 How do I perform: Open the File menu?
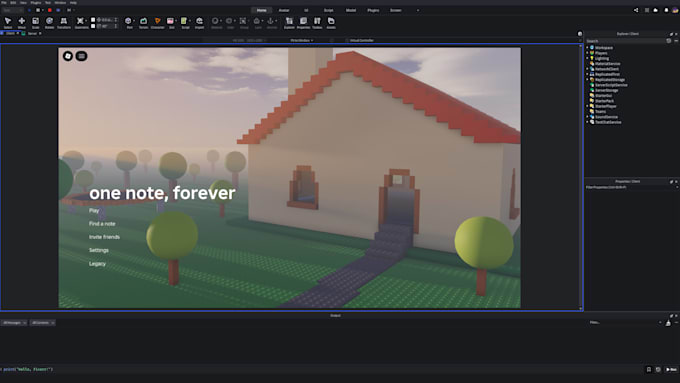(4, 3)
